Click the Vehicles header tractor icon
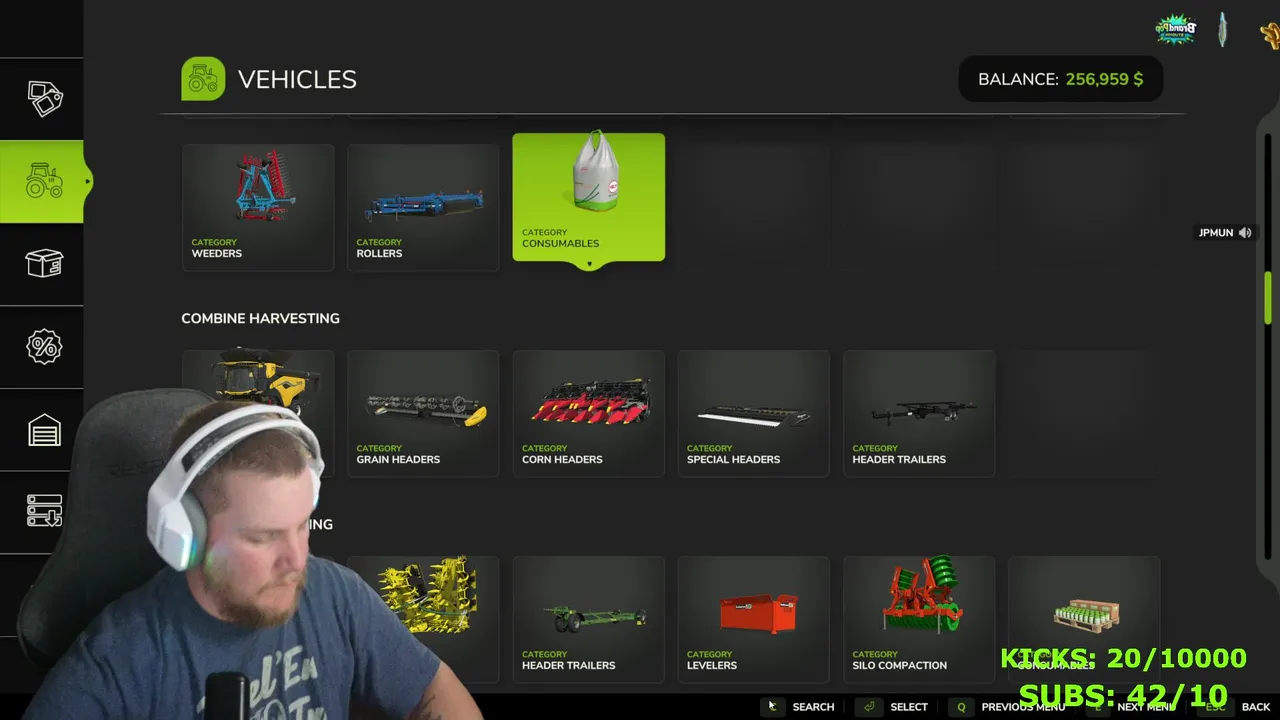The image size is (1280, 720). tap(203, 79)
